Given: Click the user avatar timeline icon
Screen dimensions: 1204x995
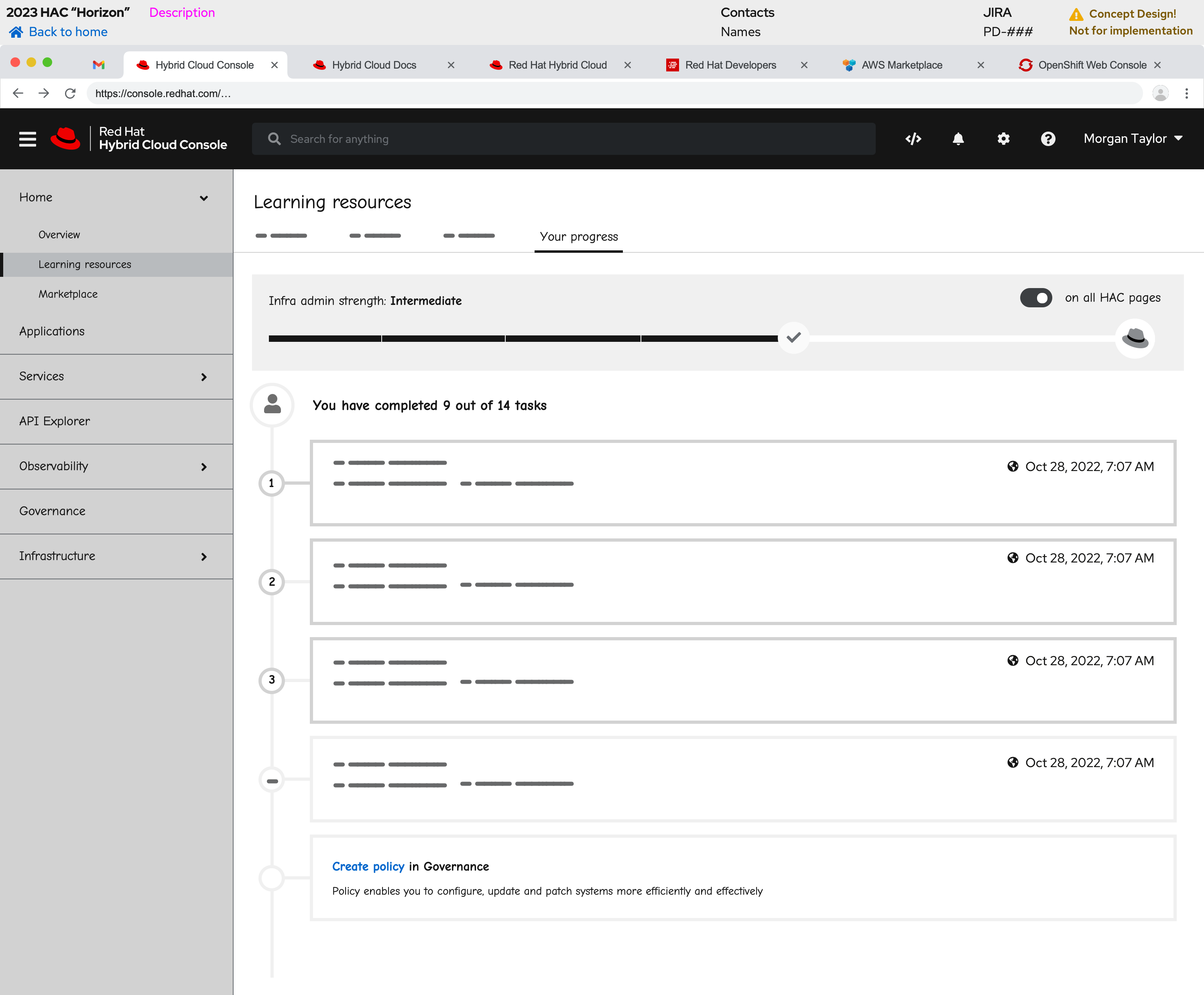Looking at the screenshot, I should tap(273, 405).
